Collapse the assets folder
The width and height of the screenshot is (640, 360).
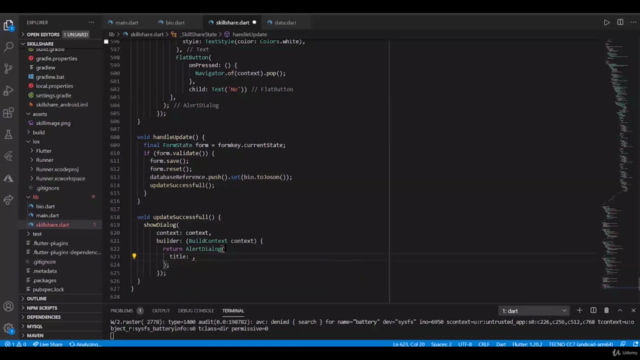coord(60,114)
